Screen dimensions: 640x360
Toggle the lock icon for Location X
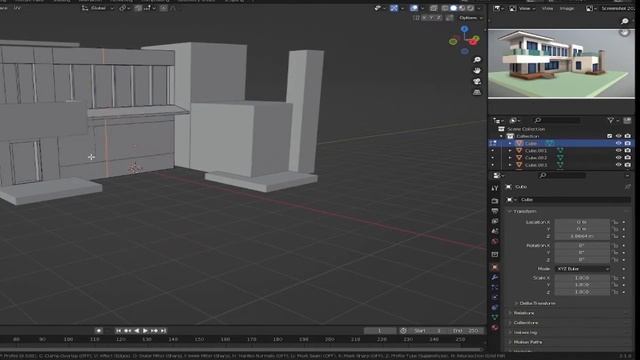615,222
